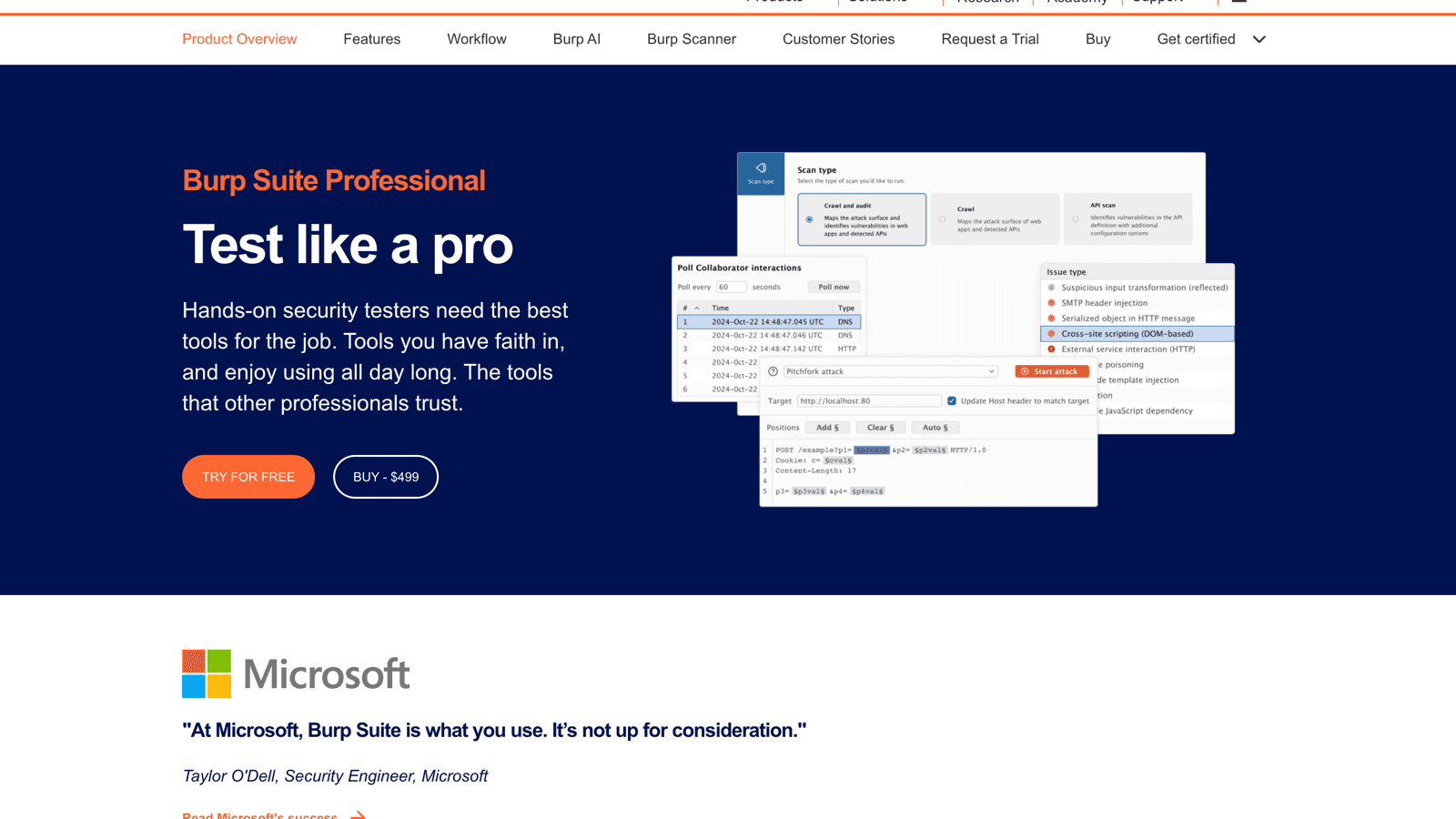Click the Type column header
The height and width of the screenshot is (819, 1456).
pyautogui.click(x=846, y=308)
